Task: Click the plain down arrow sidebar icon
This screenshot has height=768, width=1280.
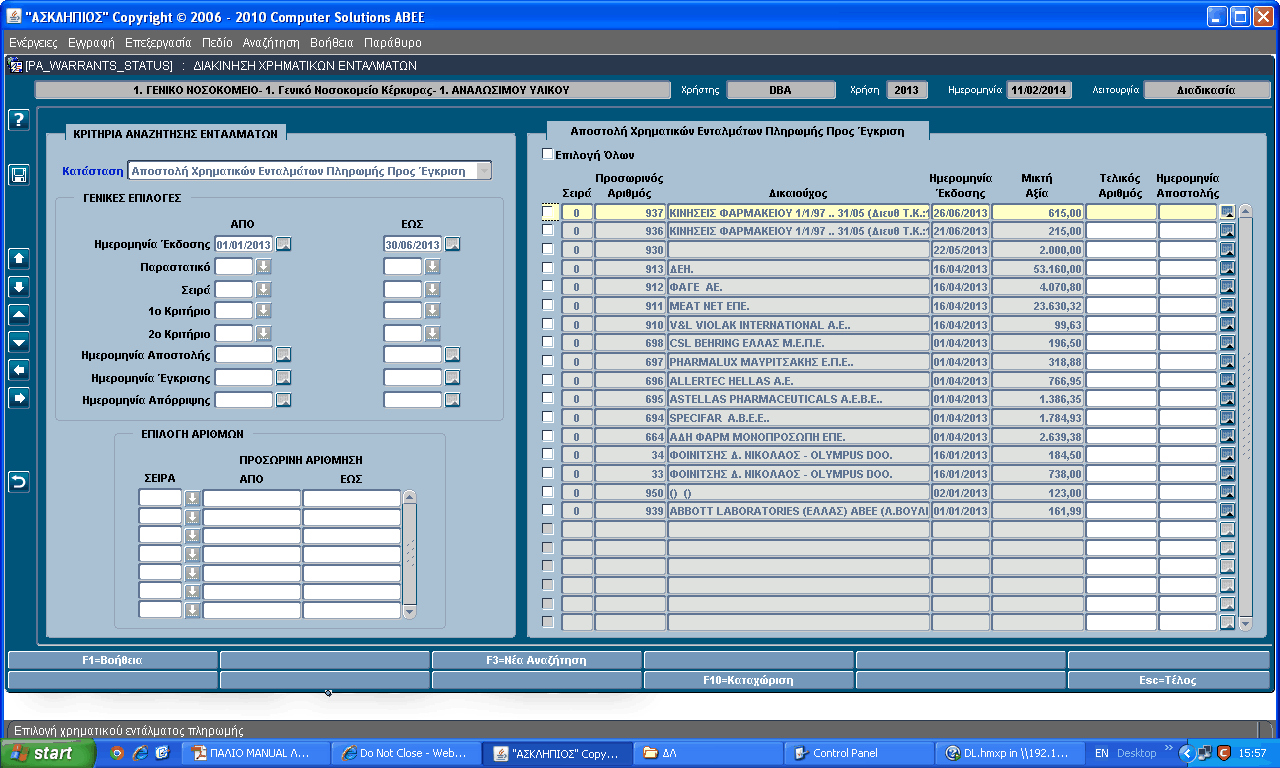Action: click(x=19, y=343)
